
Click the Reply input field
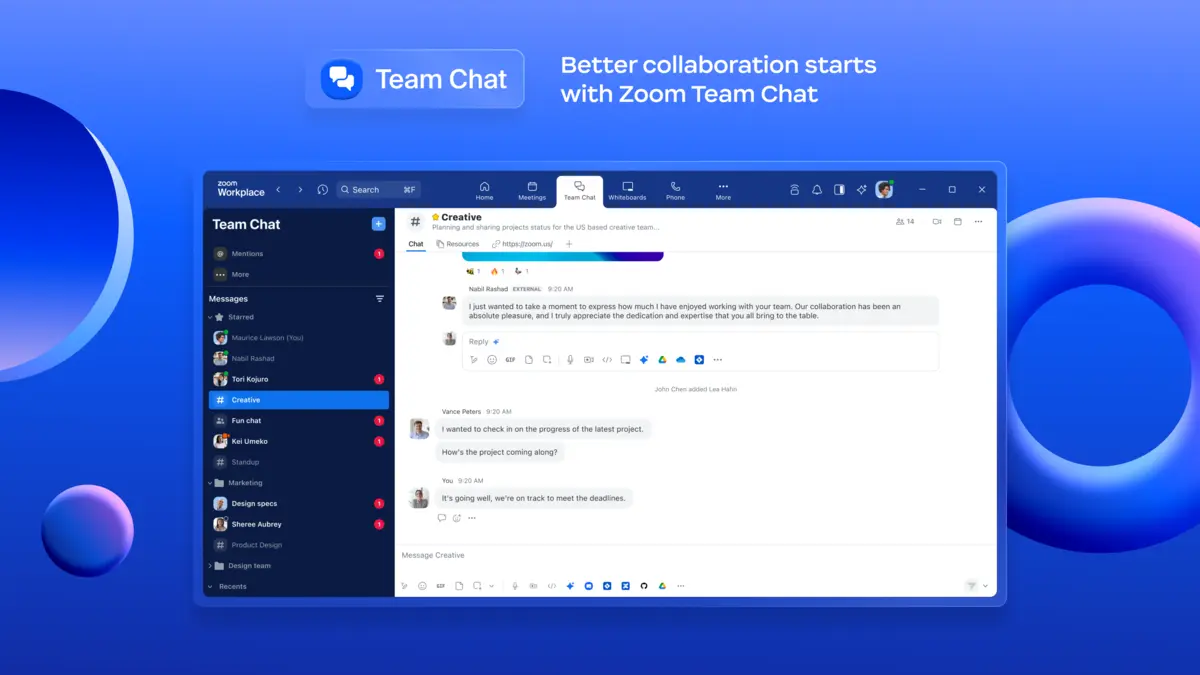tap(700, 341)
